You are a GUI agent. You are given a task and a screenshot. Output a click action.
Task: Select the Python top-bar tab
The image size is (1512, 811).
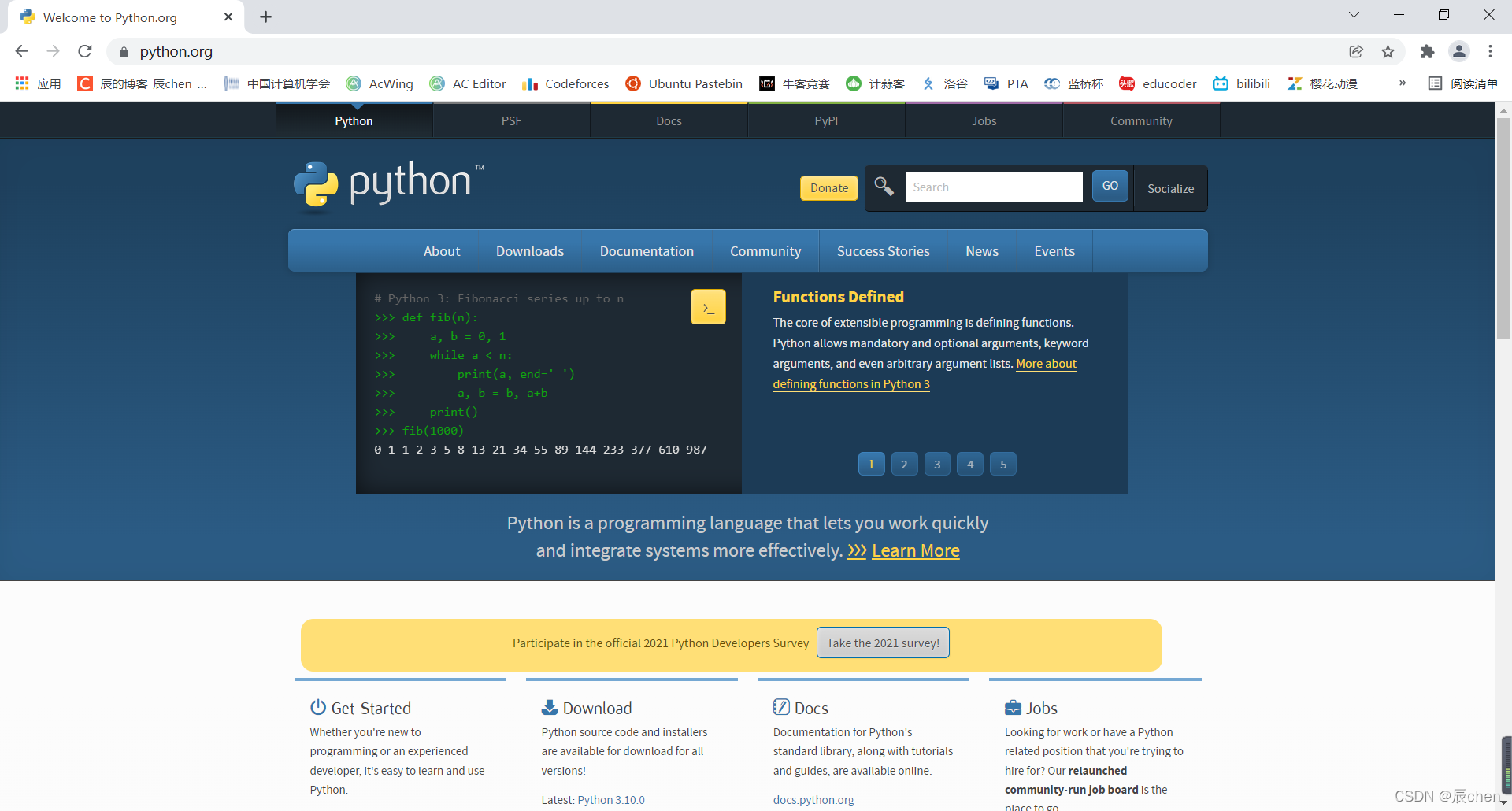point(354,120)
